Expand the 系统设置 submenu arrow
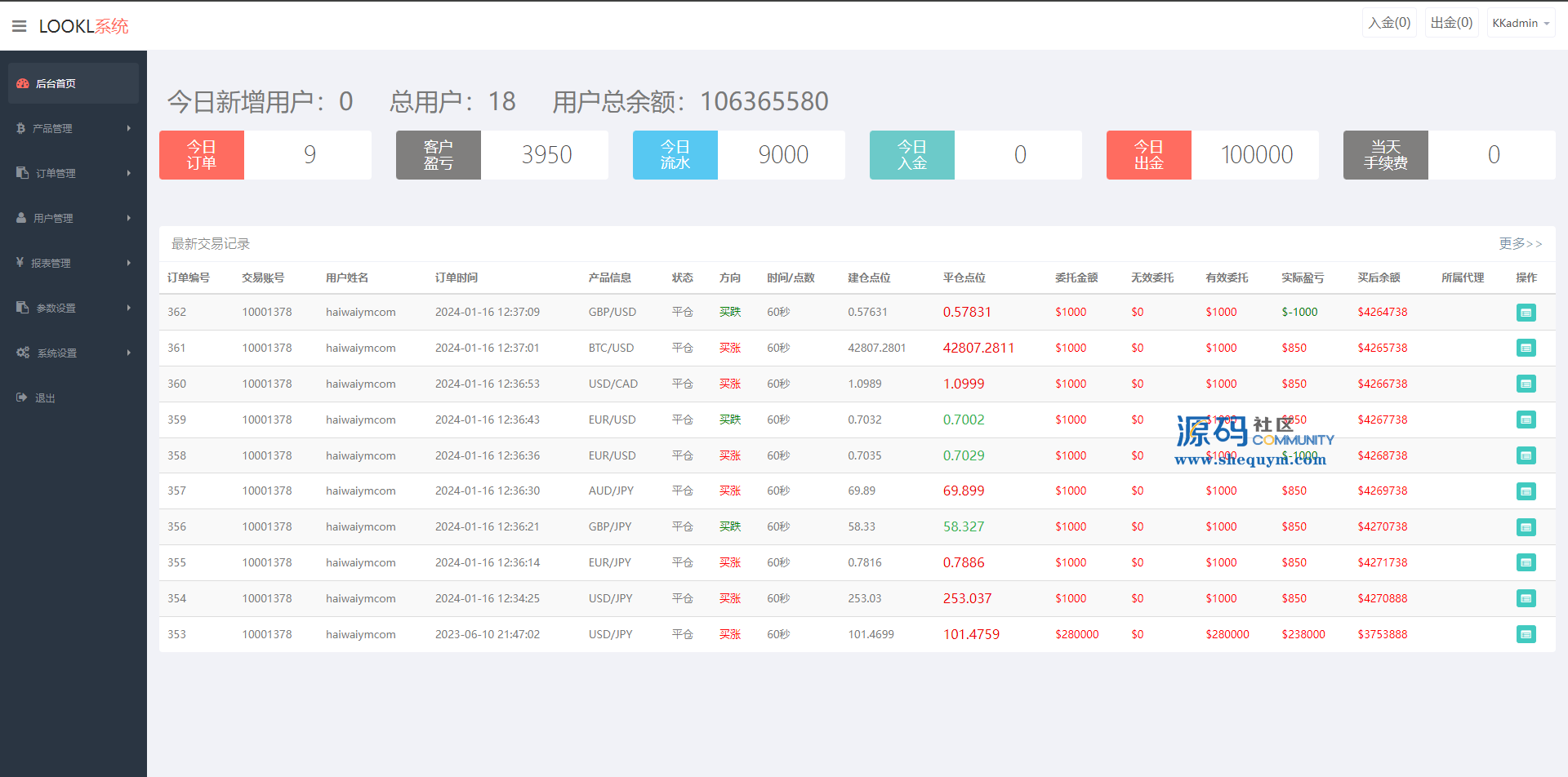The height and width of the screenshot is (777, 1568). point(129,353)
